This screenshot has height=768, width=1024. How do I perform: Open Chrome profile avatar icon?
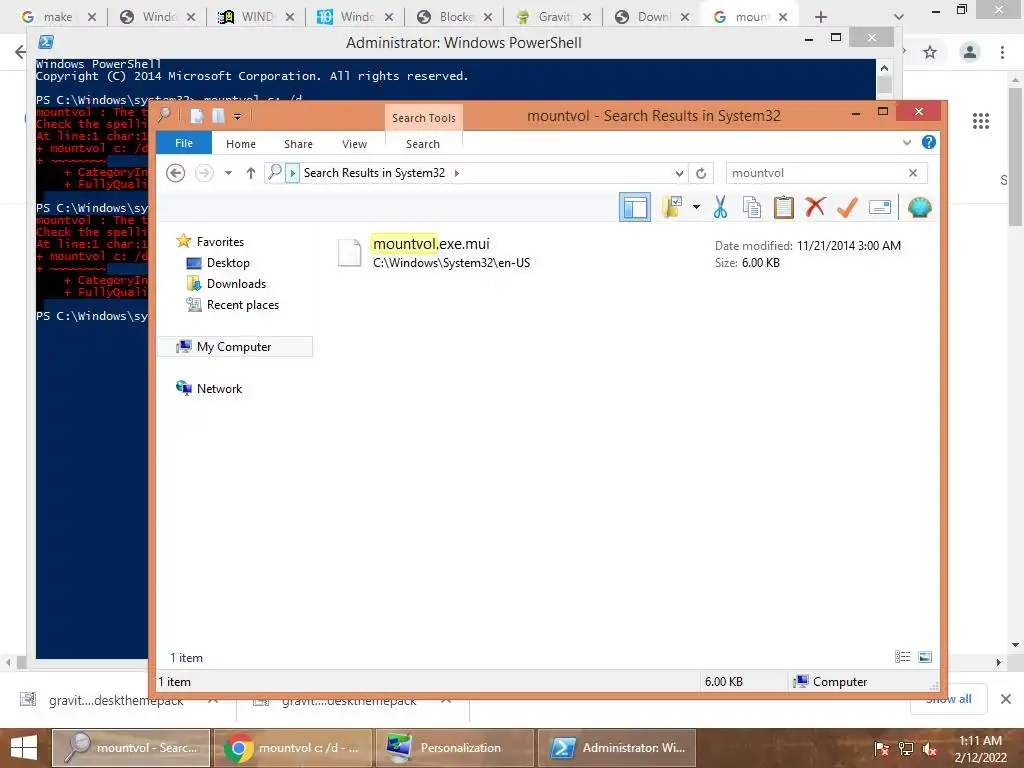pos(970,52)
